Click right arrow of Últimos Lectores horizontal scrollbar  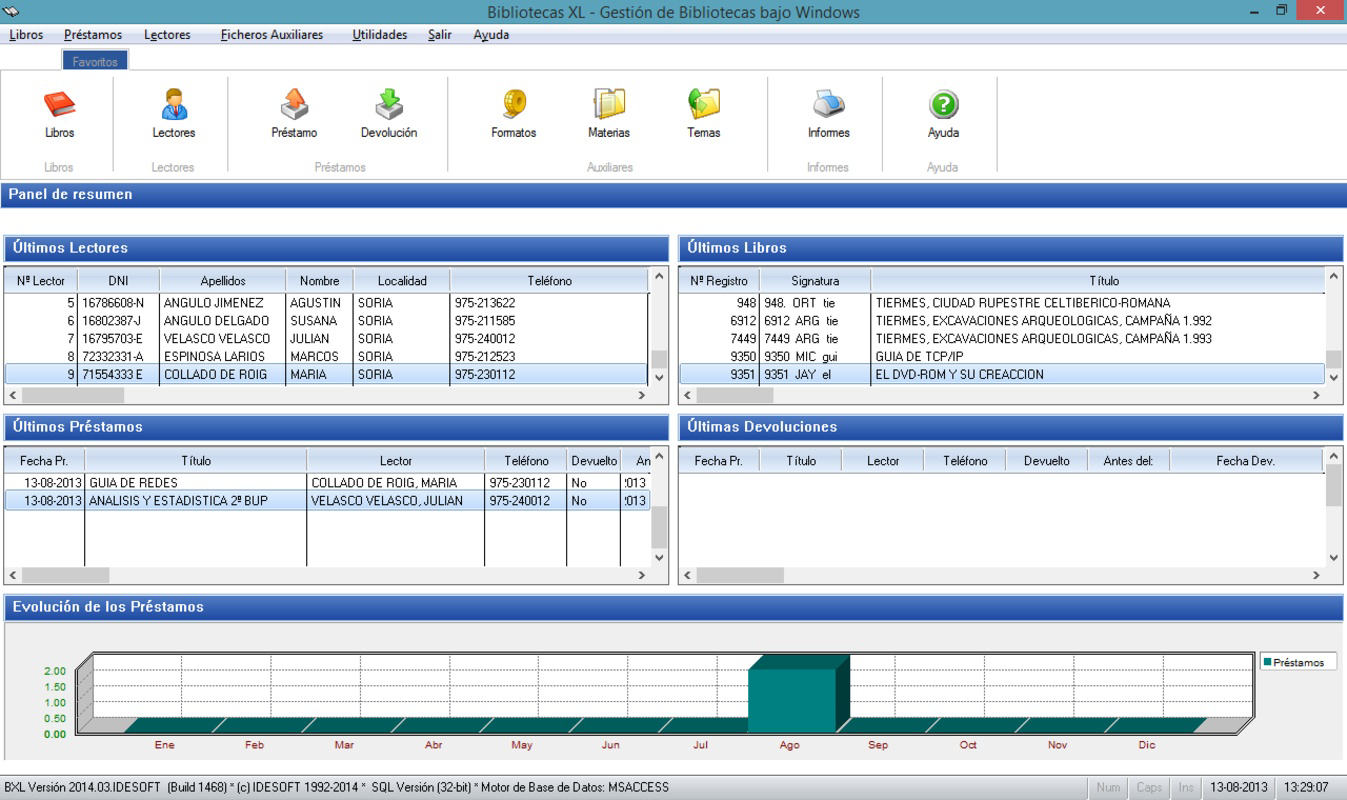pyautogui.click(x=642, y=396)
